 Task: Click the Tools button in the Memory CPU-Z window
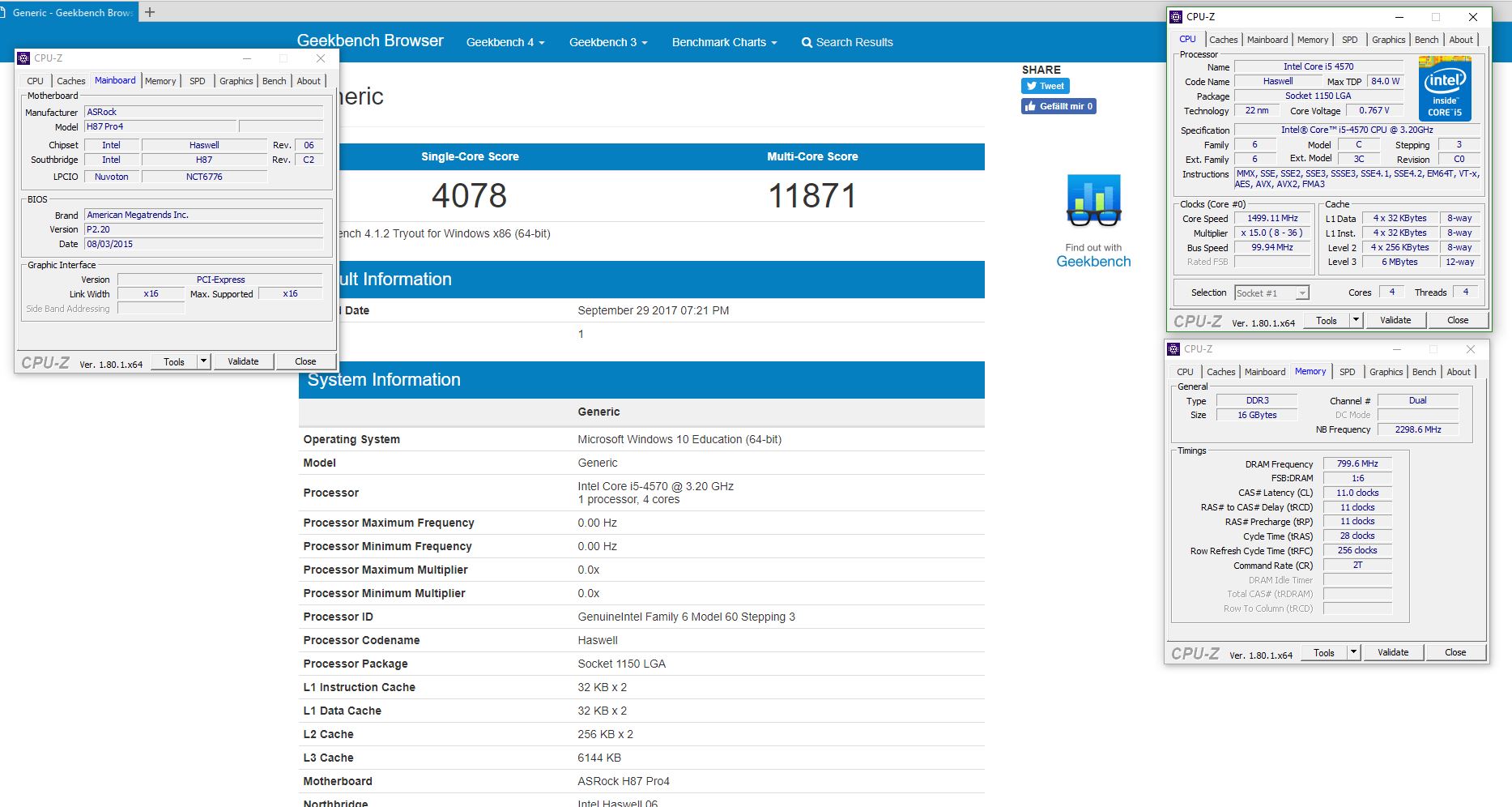1324,652
